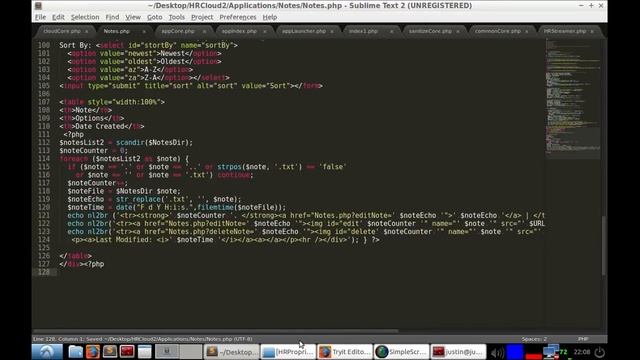The image size is (640, 360).
Task: Switch to the sanitizeCore.php tab
Action: pyautogui.click(x=430, y=31)
